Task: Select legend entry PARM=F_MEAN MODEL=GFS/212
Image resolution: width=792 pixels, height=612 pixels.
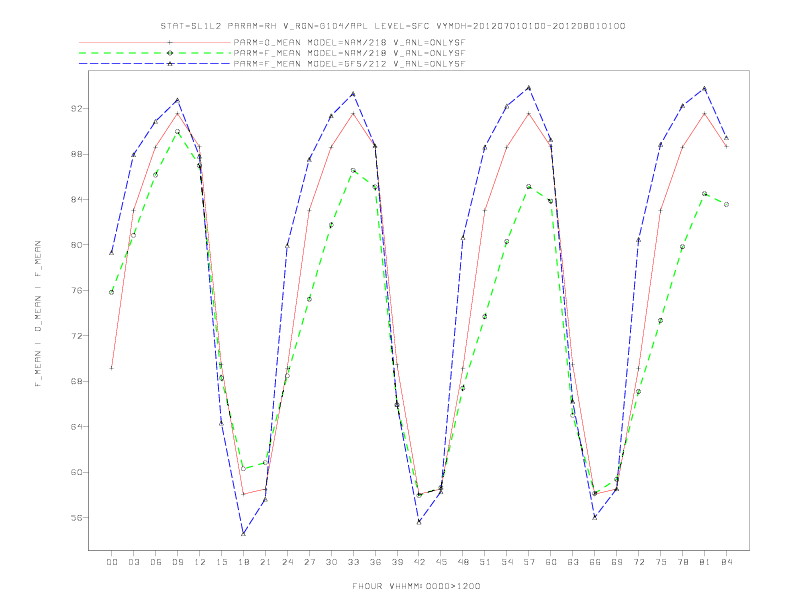Action: pos(350,64)
